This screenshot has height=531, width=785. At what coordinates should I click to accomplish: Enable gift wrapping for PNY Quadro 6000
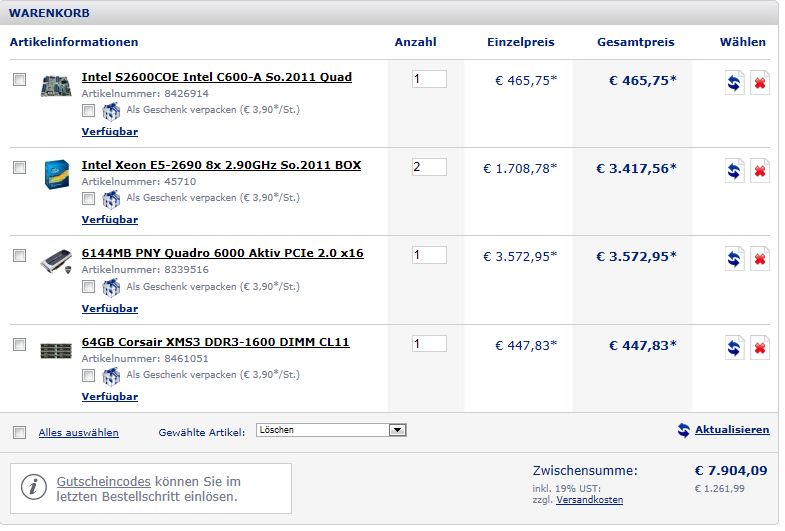89,287
